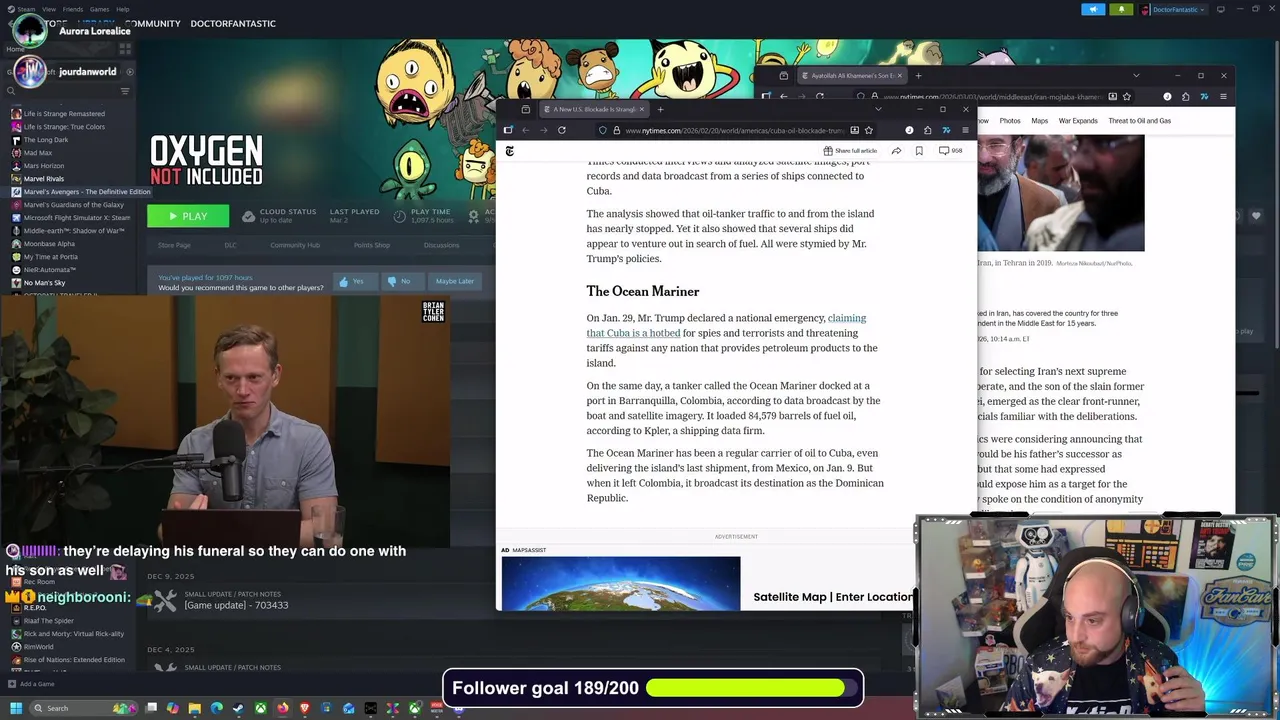Select Mad Max in game list
The width and height of the screenshot is (1280, 720).
(38, 153)
